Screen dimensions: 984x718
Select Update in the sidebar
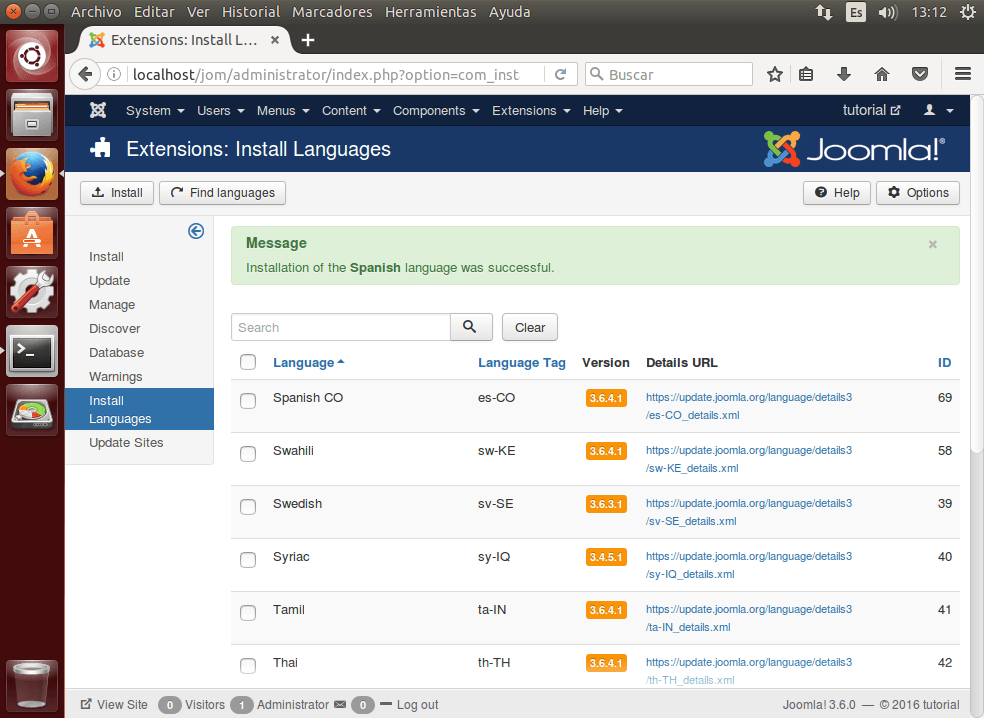click(109, 281)
